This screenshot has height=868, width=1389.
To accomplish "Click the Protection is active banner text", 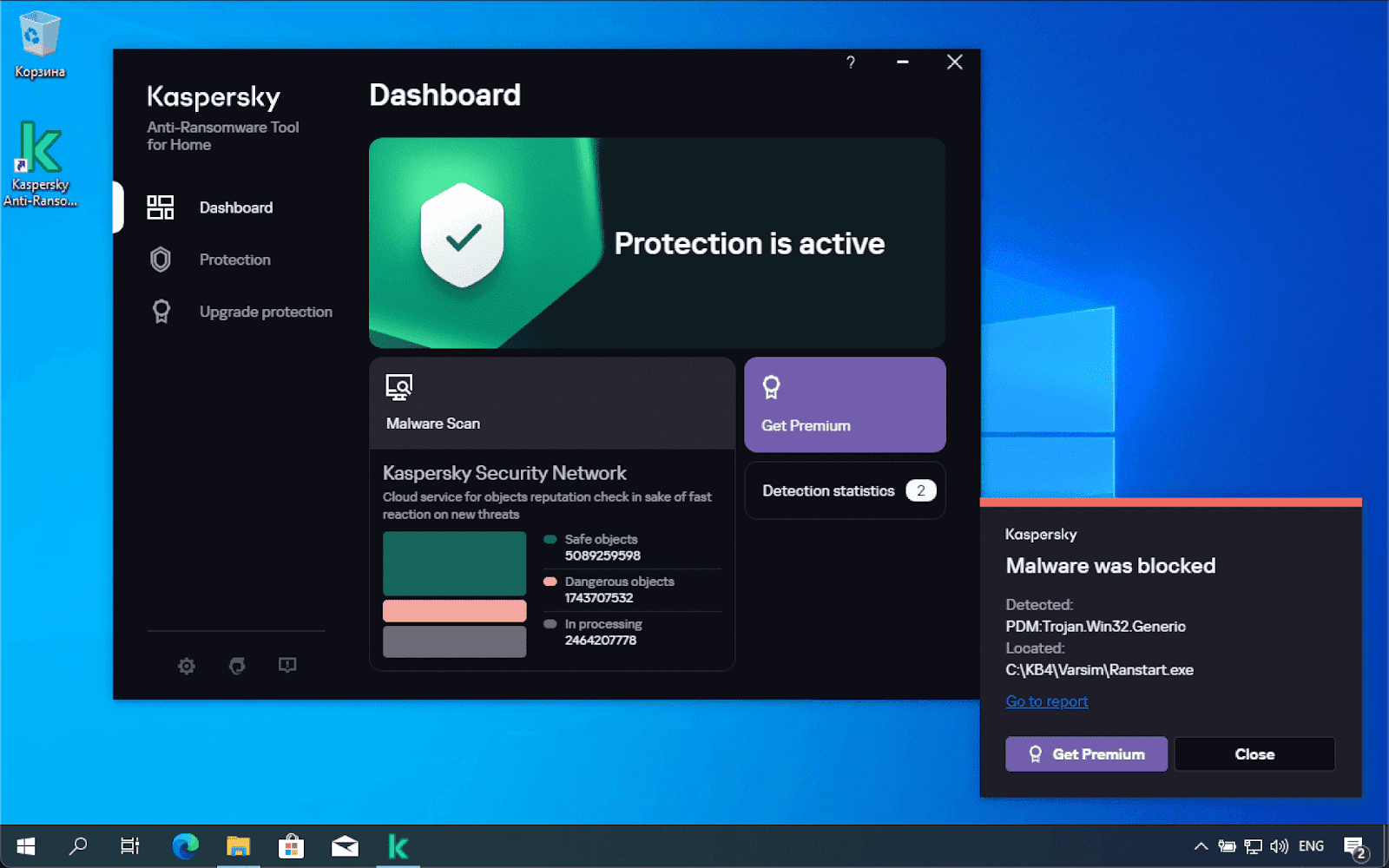I will pyautogui.click(x=749, y=244).
